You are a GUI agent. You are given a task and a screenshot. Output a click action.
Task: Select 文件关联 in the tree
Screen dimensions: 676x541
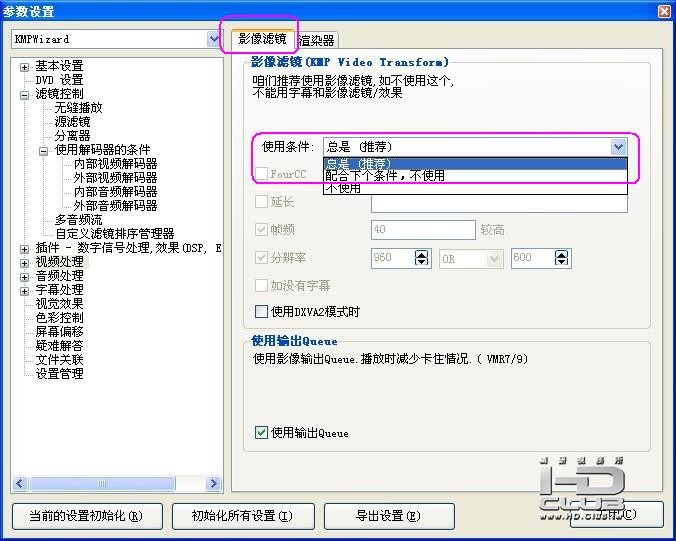tap(59, 360)
